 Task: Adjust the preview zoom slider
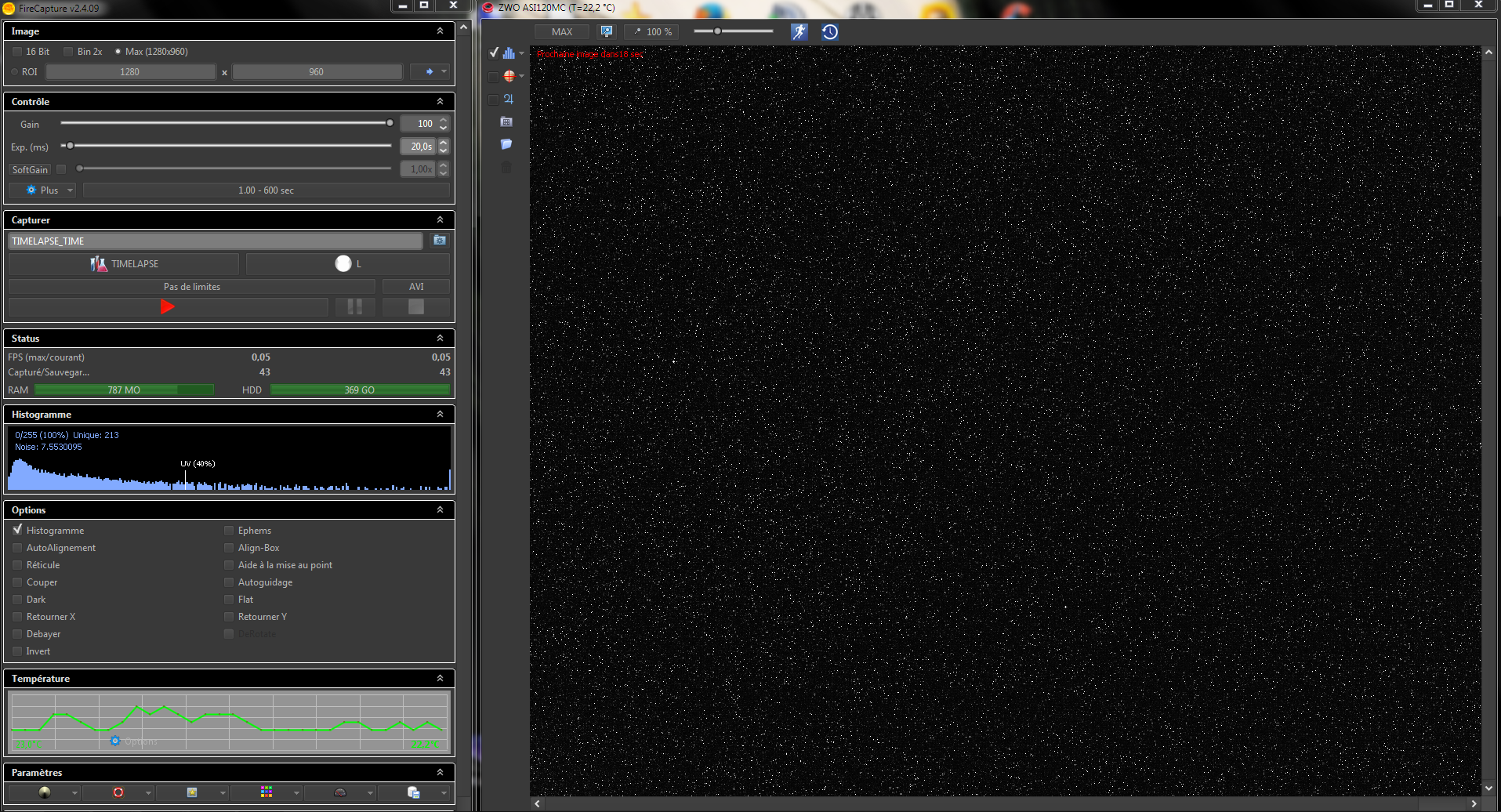(x=733, y=31)
